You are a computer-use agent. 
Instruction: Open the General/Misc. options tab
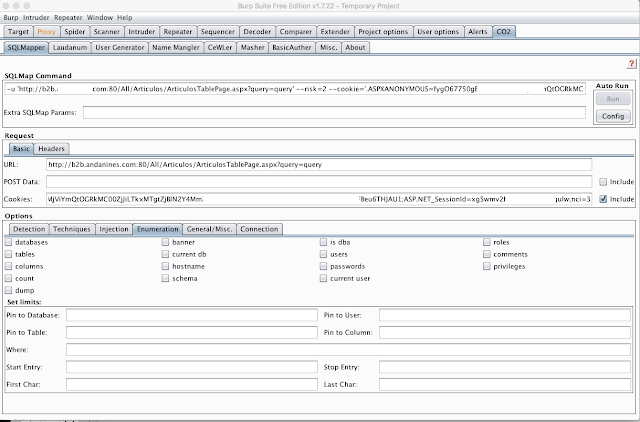[x=209, y=229]
